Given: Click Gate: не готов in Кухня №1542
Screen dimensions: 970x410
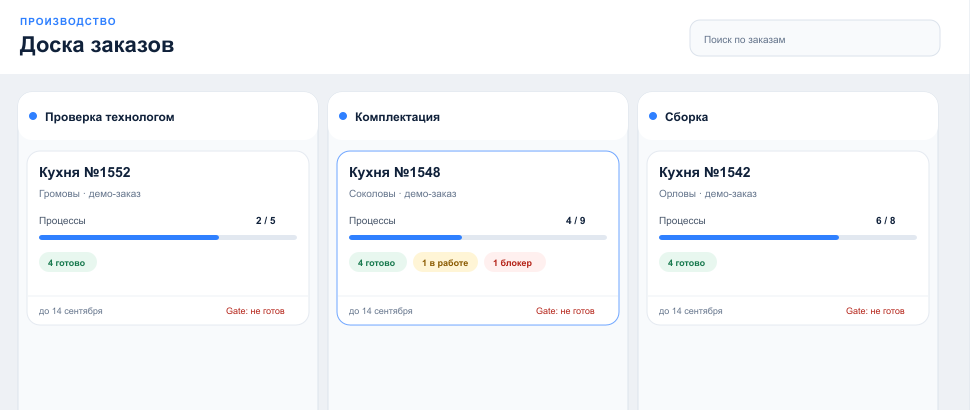Looking at the screenshot, I should [875, 311].
